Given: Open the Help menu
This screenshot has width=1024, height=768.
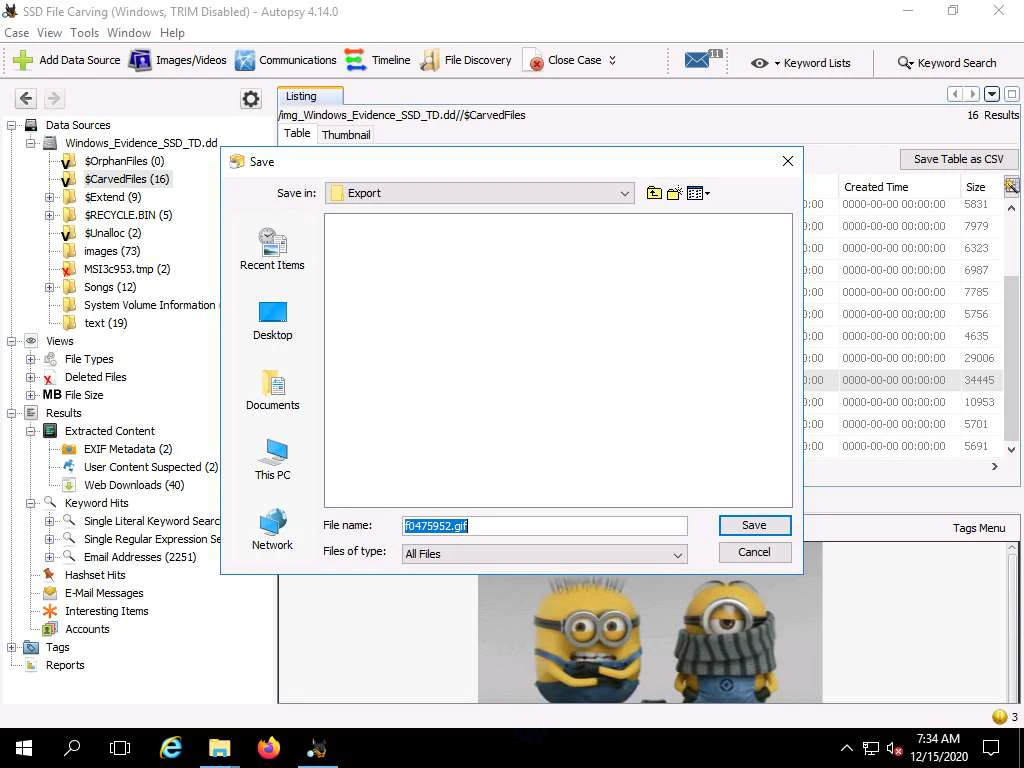Looking at the screenshot, I should pyautogui.click(x=172, y=33).
